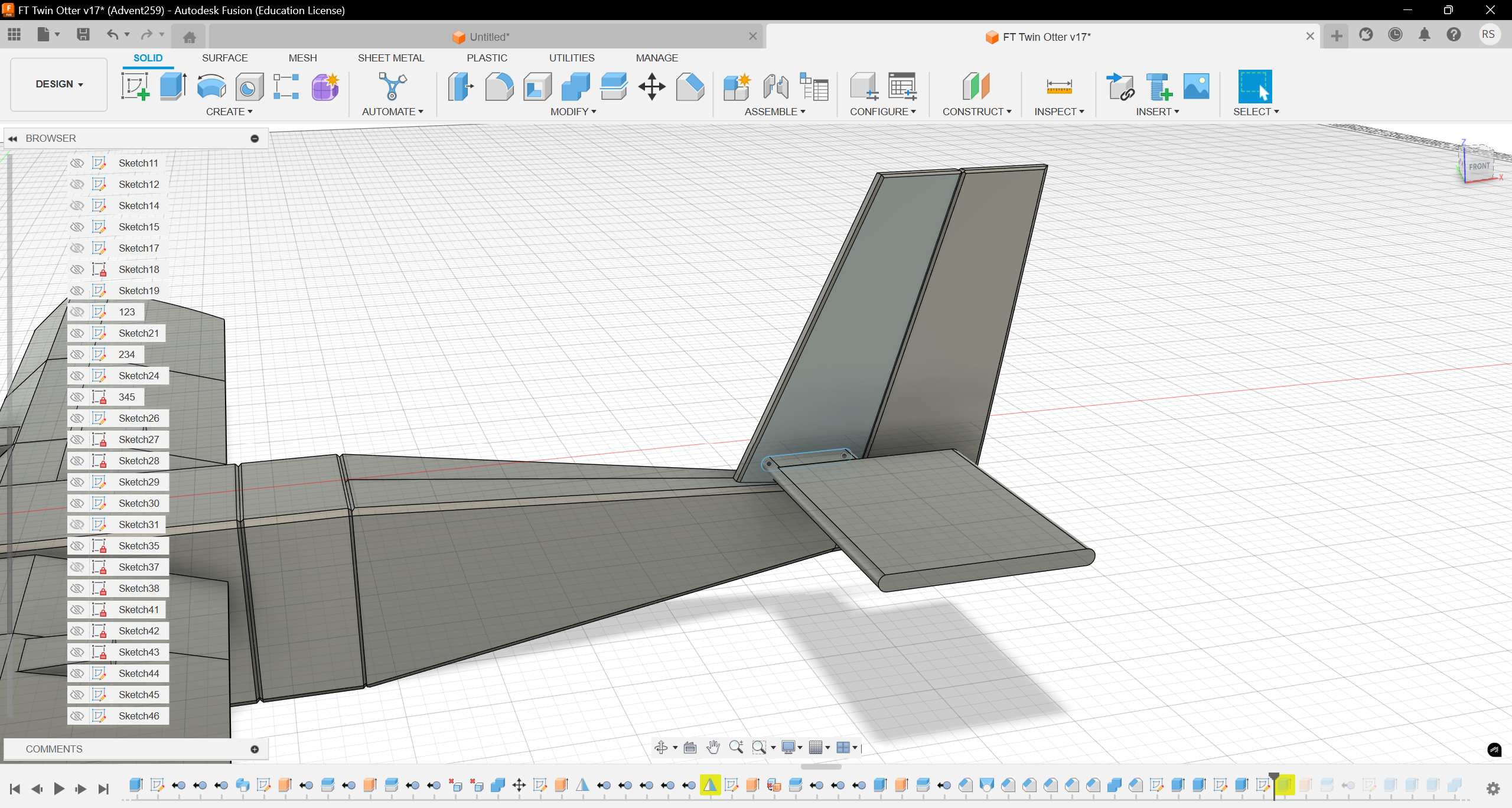Open the ASSEMBLE dropdown menu
This screenshot has width=1512, height=808.
pyautogui.click(x=774, y=112)
